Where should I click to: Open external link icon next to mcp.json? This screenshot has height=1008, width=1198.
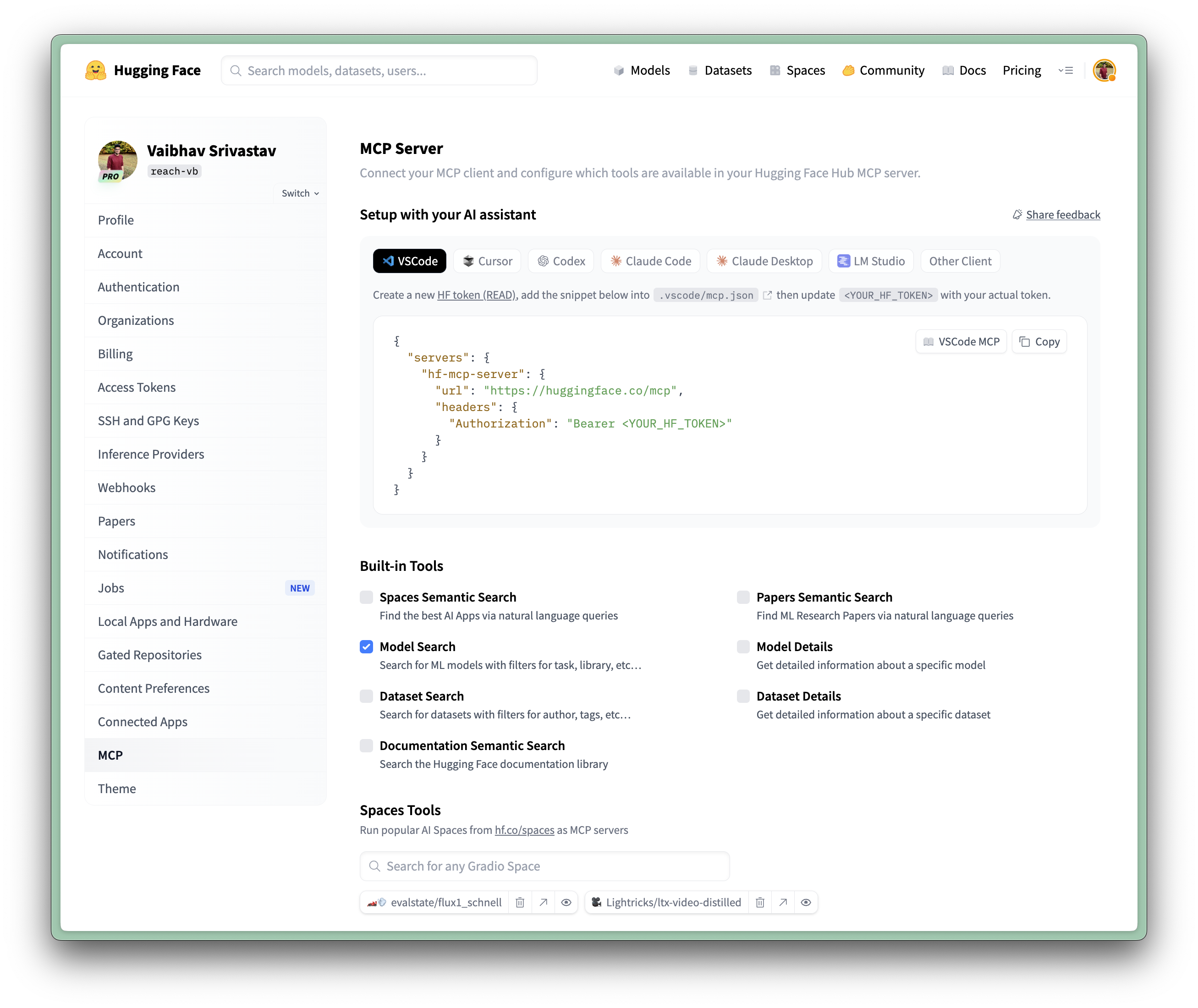(768, 295)
